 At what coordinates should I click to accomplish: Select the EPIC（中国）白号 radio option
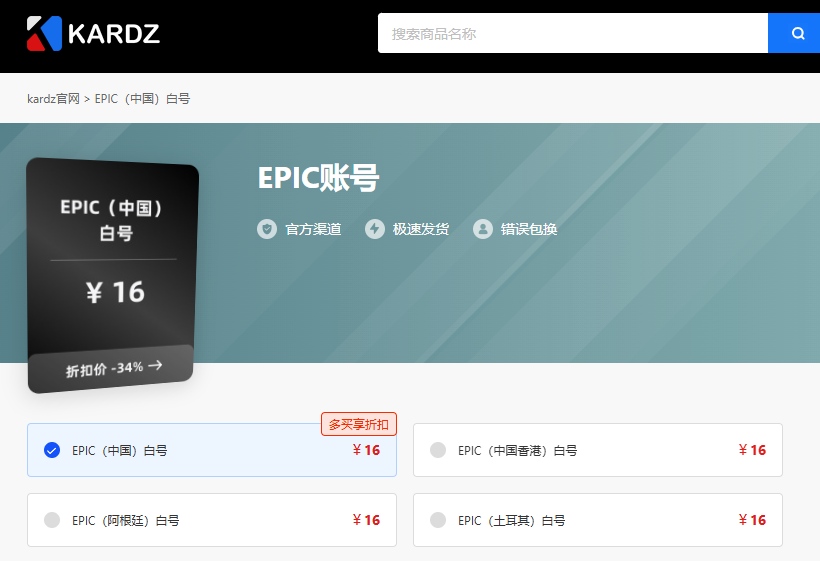(52, 450)
